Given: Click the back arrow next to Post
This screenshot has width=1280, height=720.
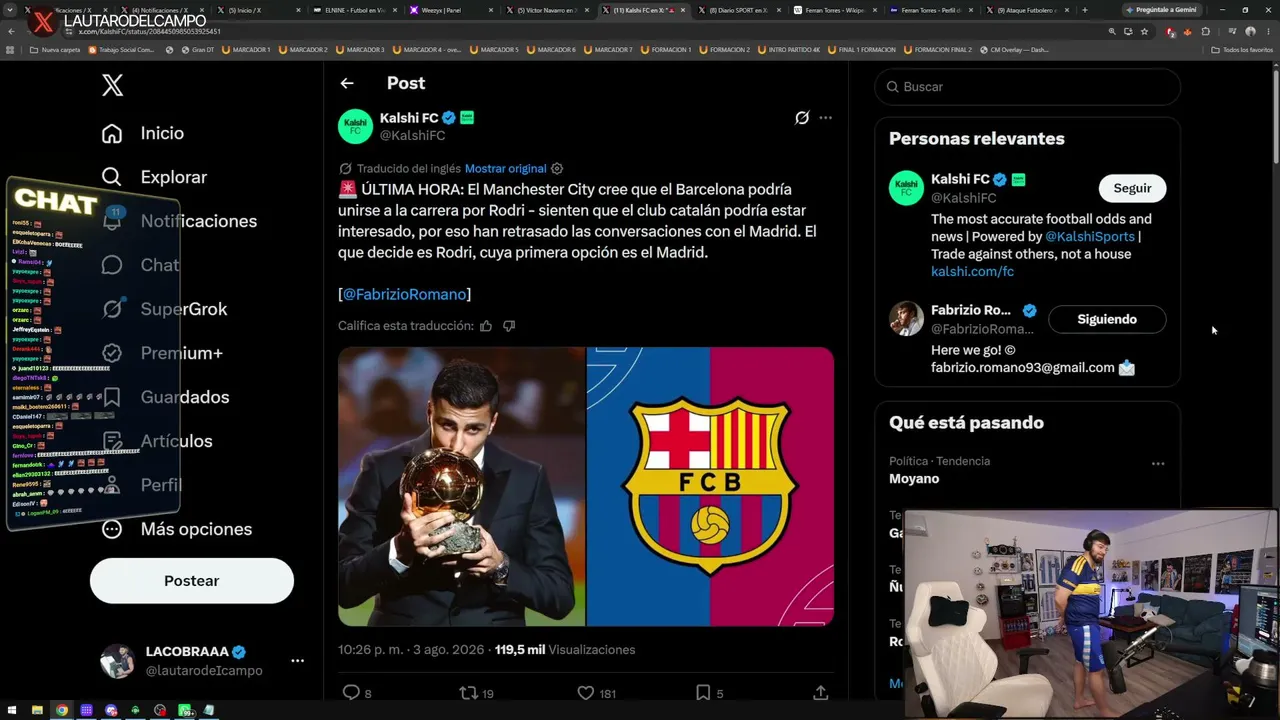Looking at the screenshot, I should tap(347, 84).
